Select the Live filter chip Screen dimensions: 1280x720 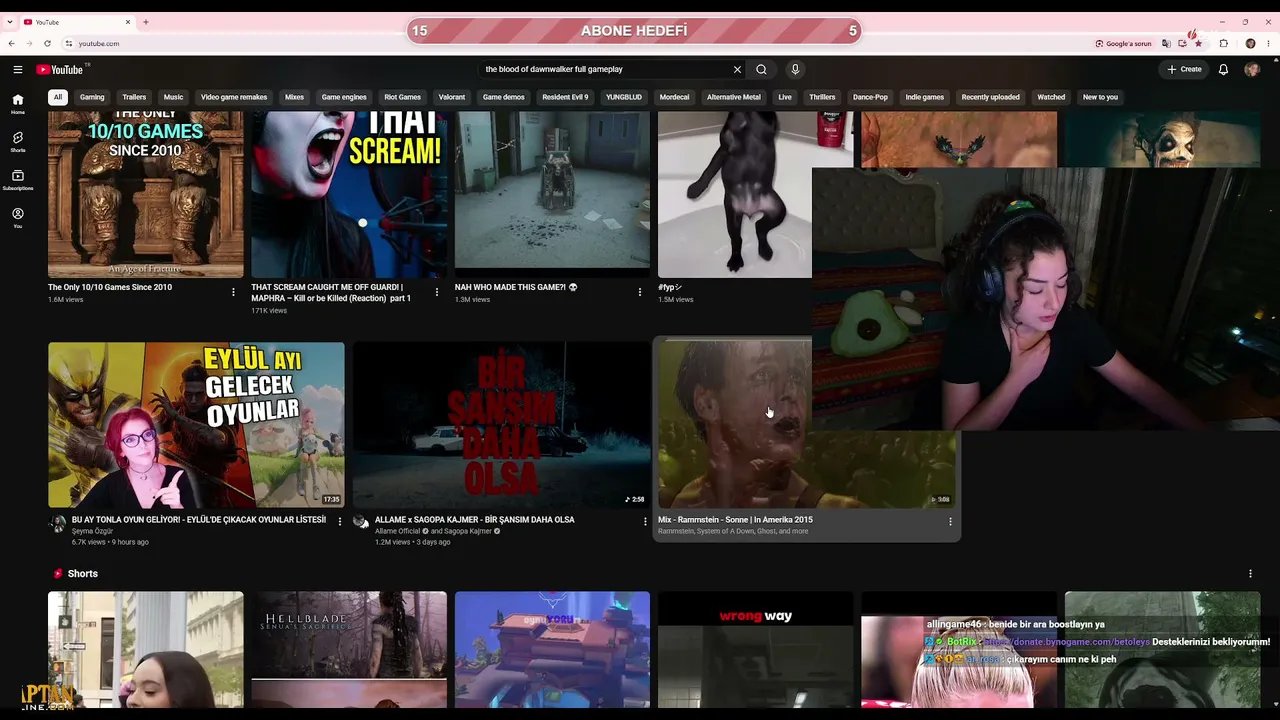[785, 97]
